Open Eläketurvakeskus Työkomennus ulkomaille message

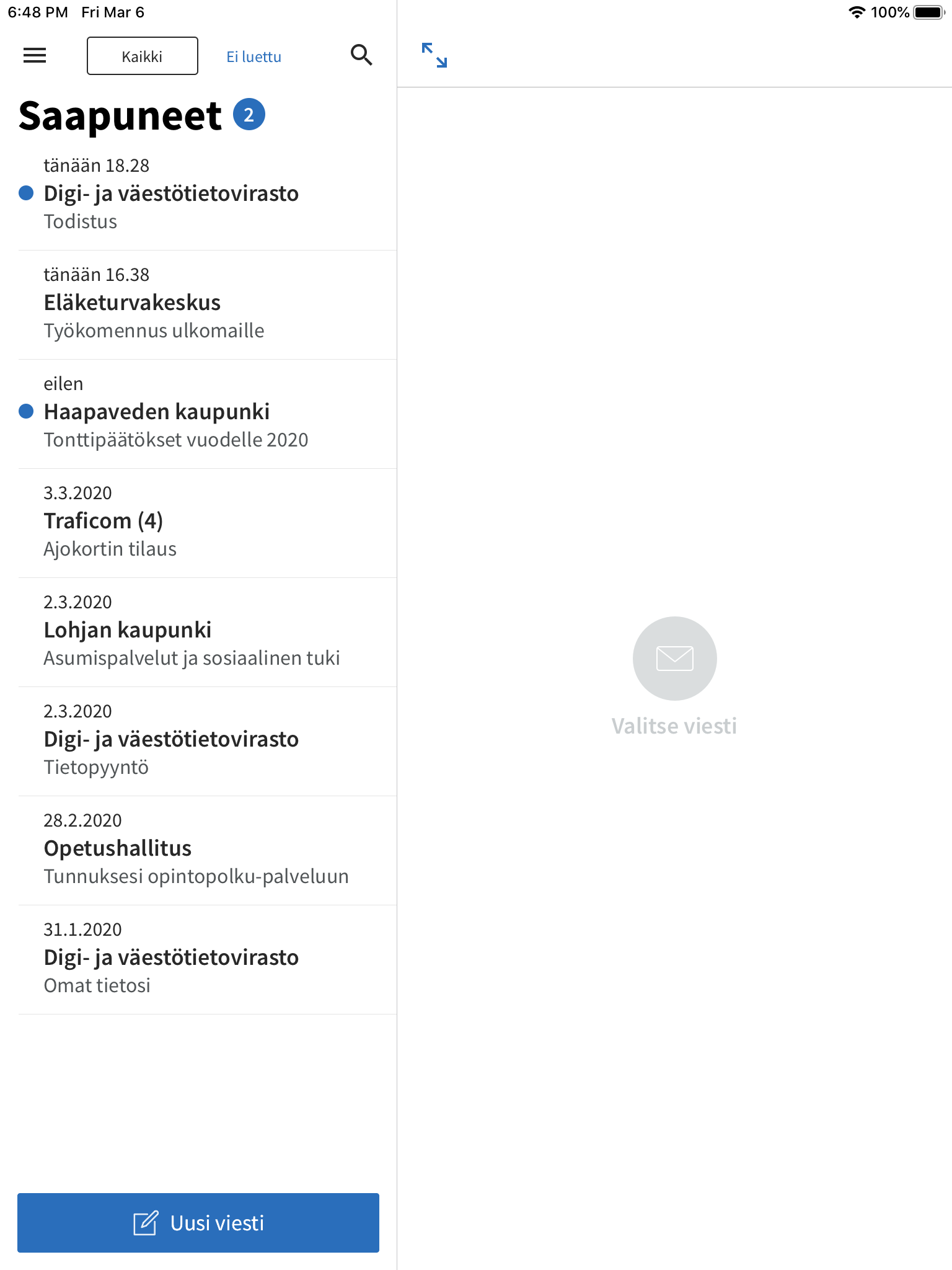[x=208, y=305]
